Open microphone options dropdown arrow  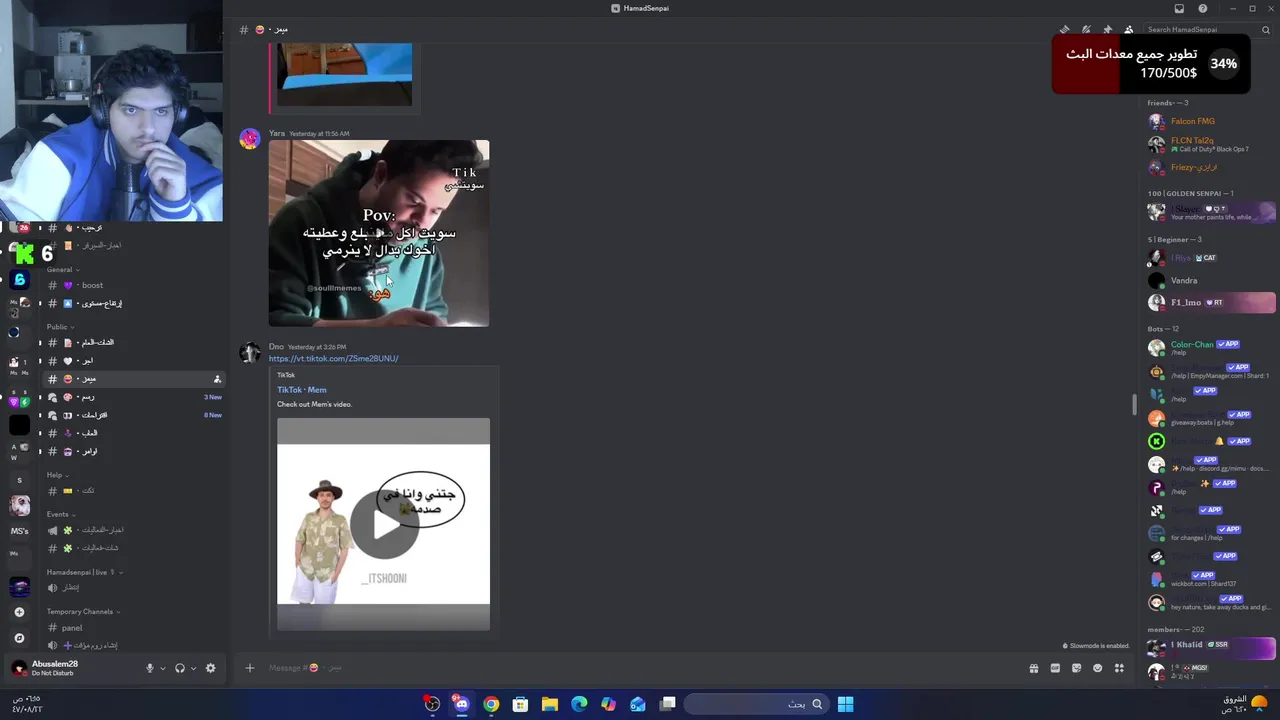pyautogui.click(x=162, y=668)
